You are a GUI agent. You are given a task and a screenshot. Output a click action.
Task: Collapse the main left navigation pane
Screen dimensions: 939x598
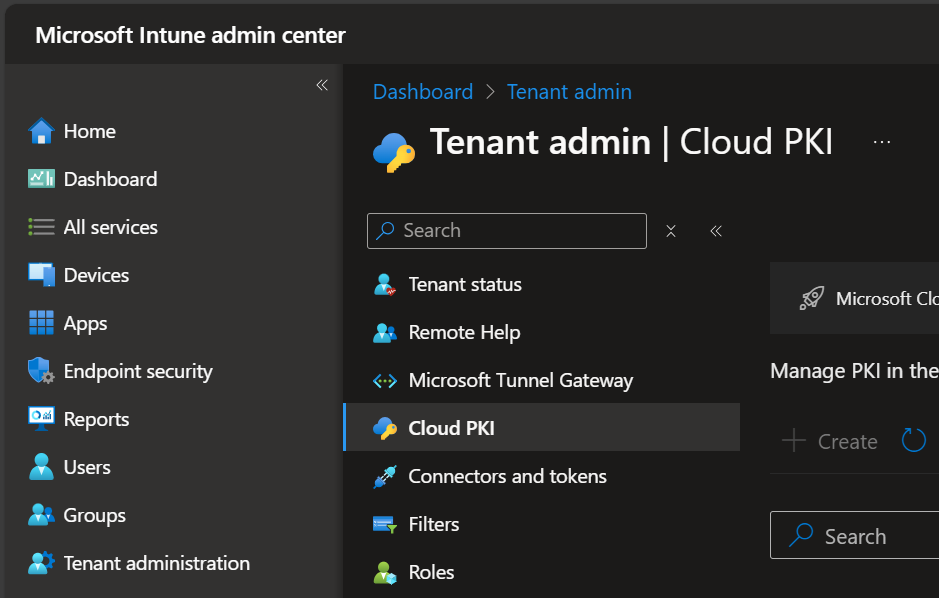pos(322,85)
